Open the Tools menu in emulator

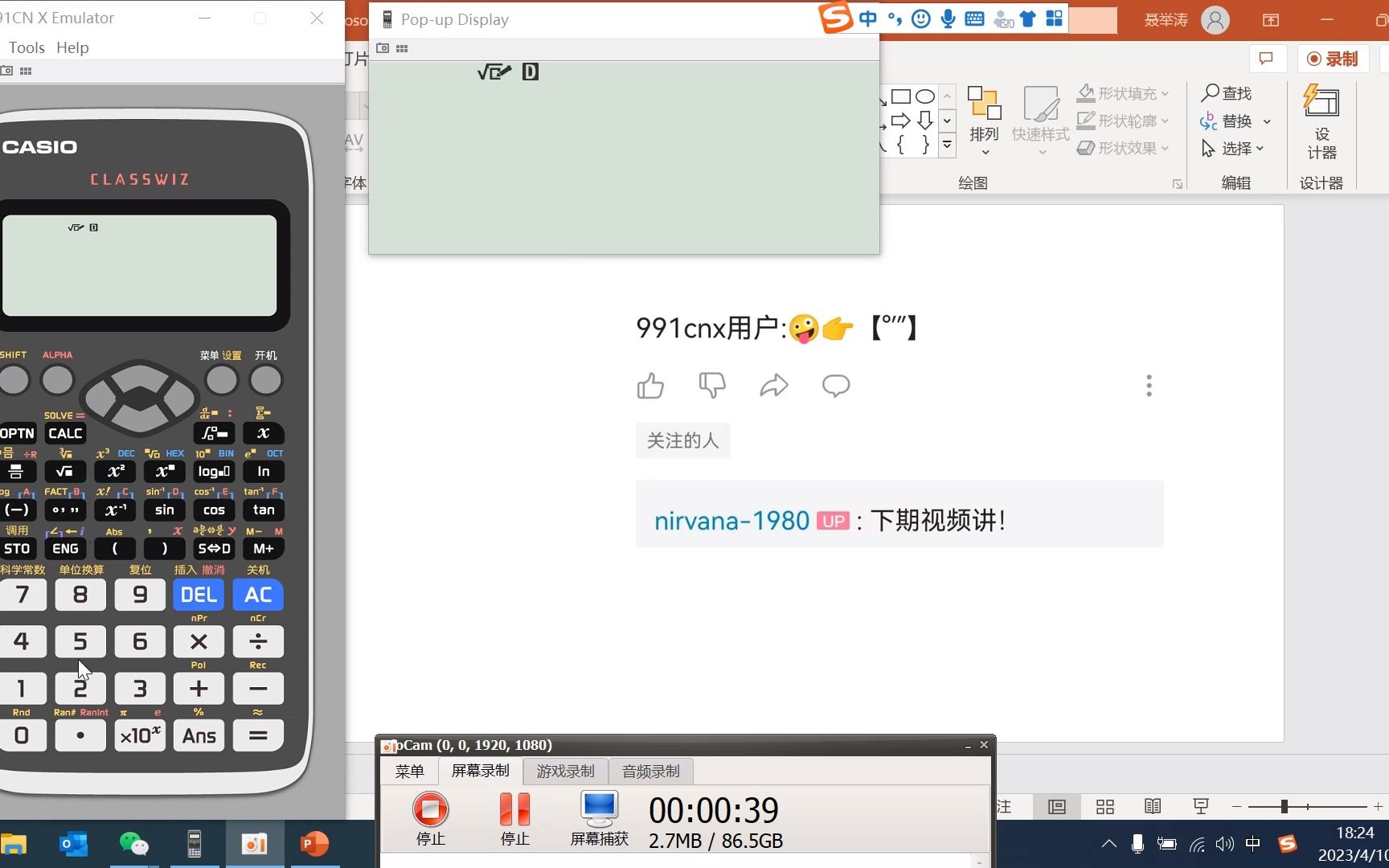(27, 47)
